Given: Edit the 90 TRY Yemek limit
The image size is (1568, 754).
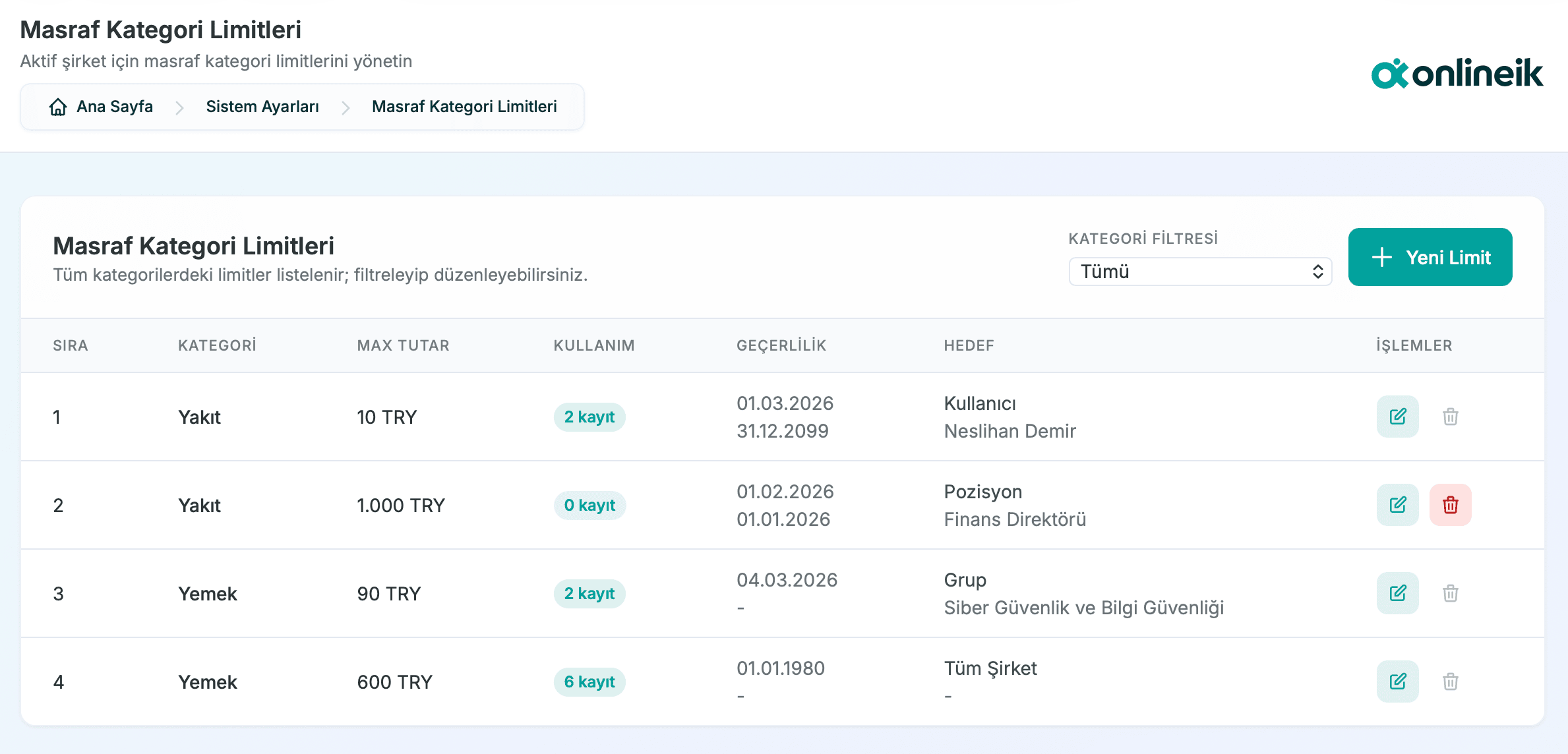Looking at the screenshot, I should click(1397, 593).
